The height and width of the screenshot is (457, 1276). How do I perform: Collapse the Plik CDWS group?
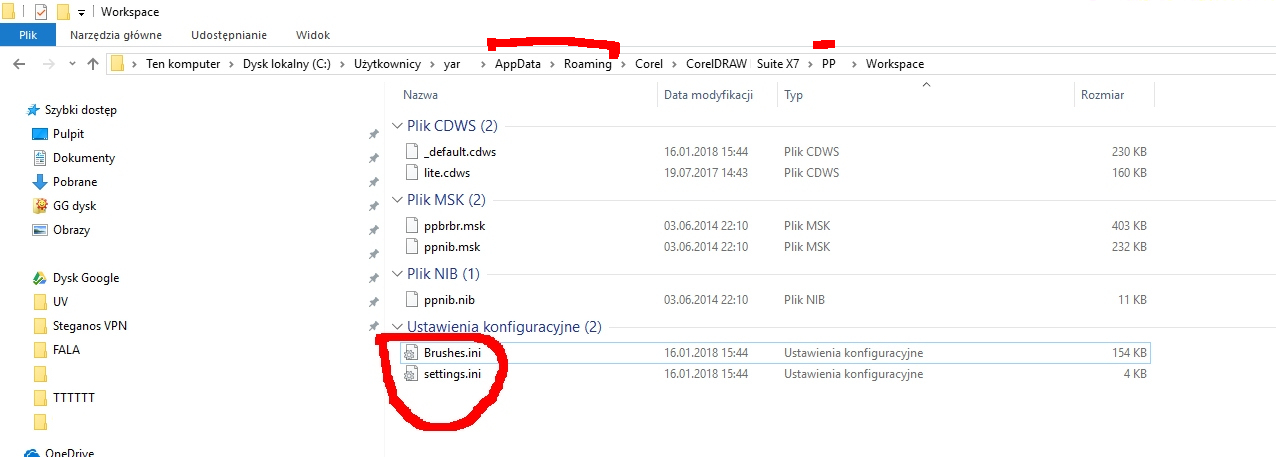(397, 126)
